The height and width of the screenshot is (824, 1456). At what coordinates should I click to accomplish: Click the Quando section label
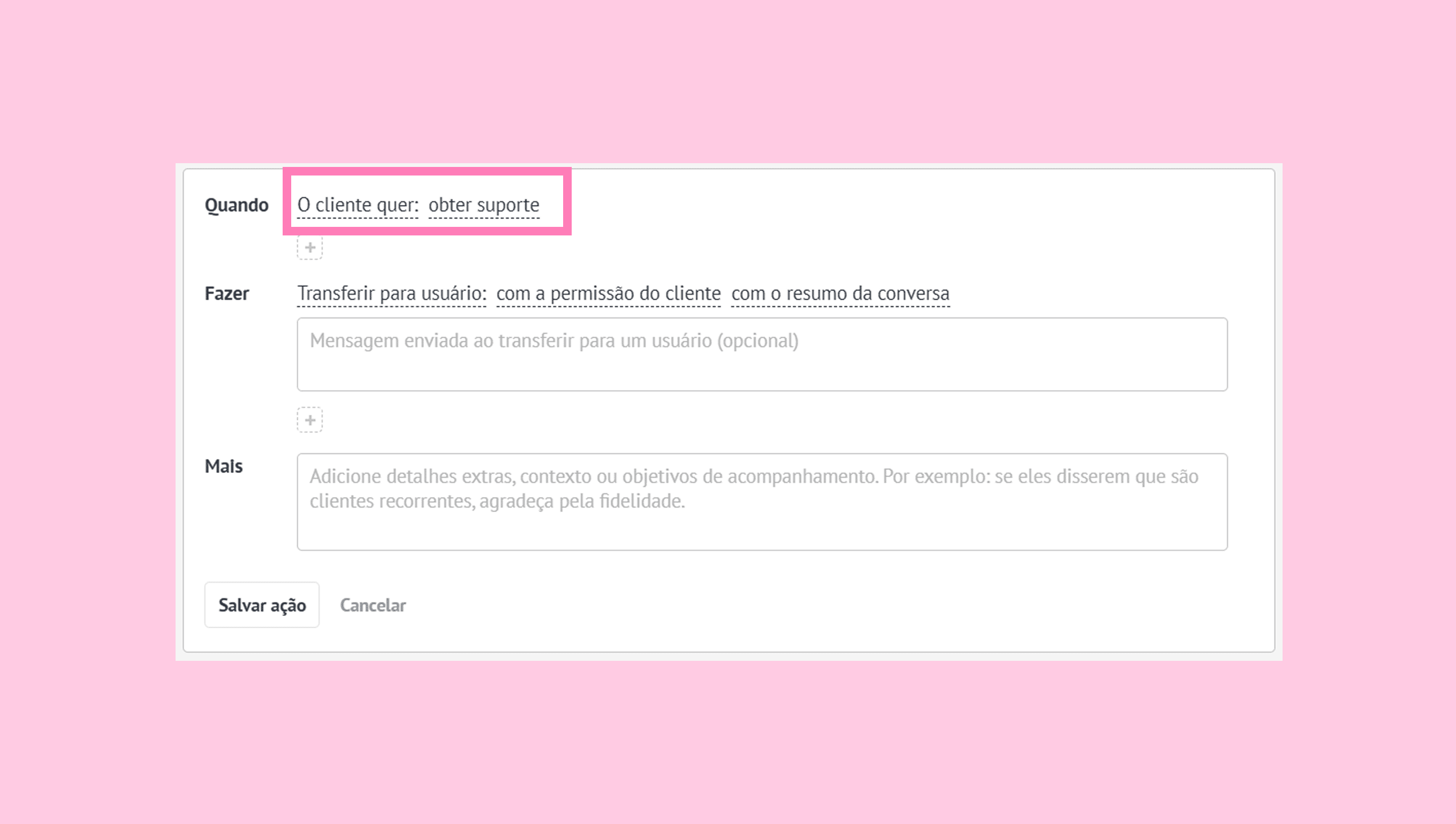[237, 205]
